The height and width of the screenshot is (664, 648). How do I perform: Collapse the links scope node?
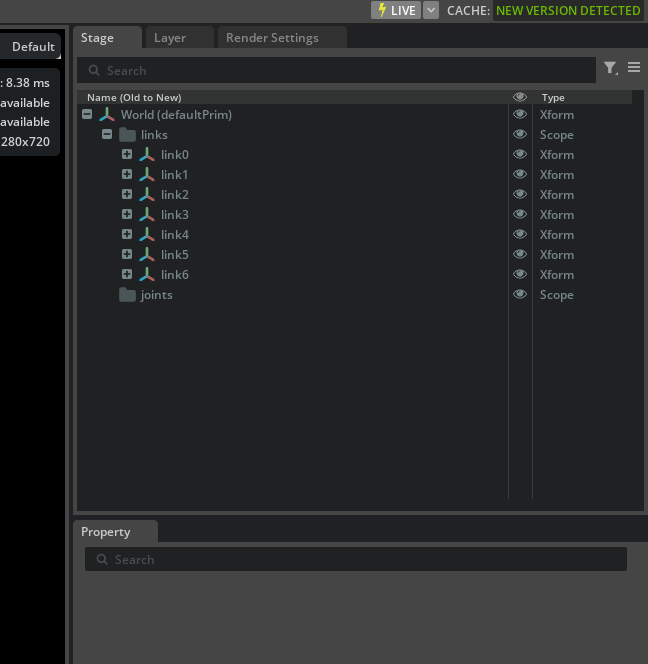click(107, 135)
